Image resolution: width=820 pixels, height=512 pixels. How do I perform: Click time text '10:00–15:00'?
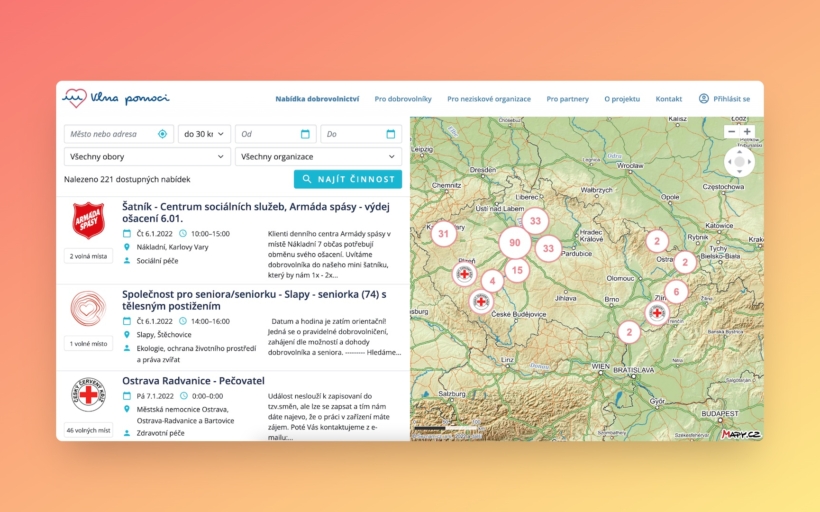pos(210,234)
